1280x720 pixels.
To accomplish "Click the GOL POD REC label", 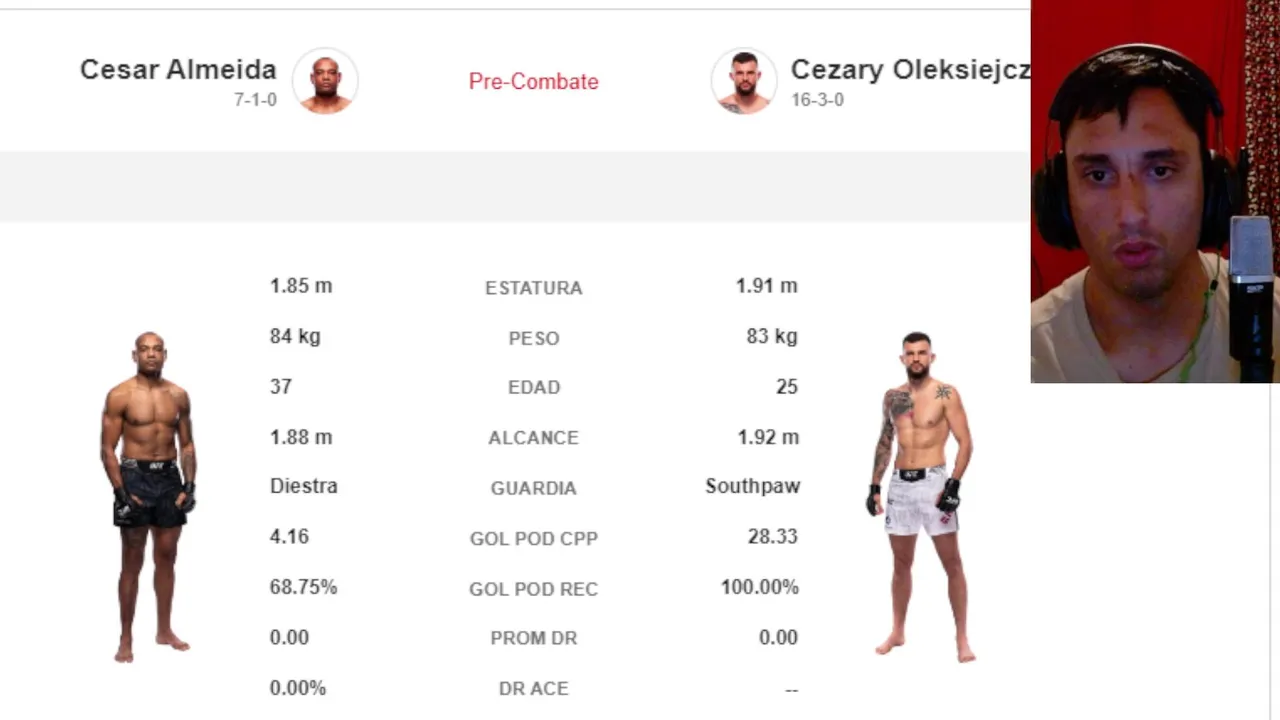I will pyautogui.click(x=533, y=589).
